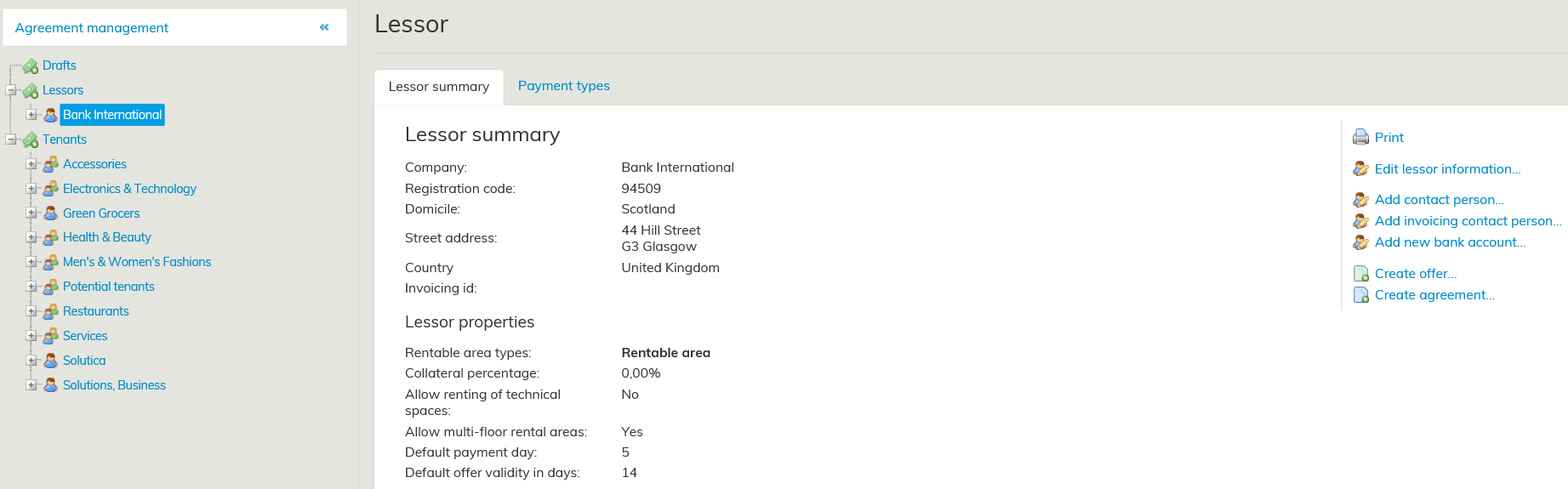Expand the Restaurants tree node

(31, 311)
